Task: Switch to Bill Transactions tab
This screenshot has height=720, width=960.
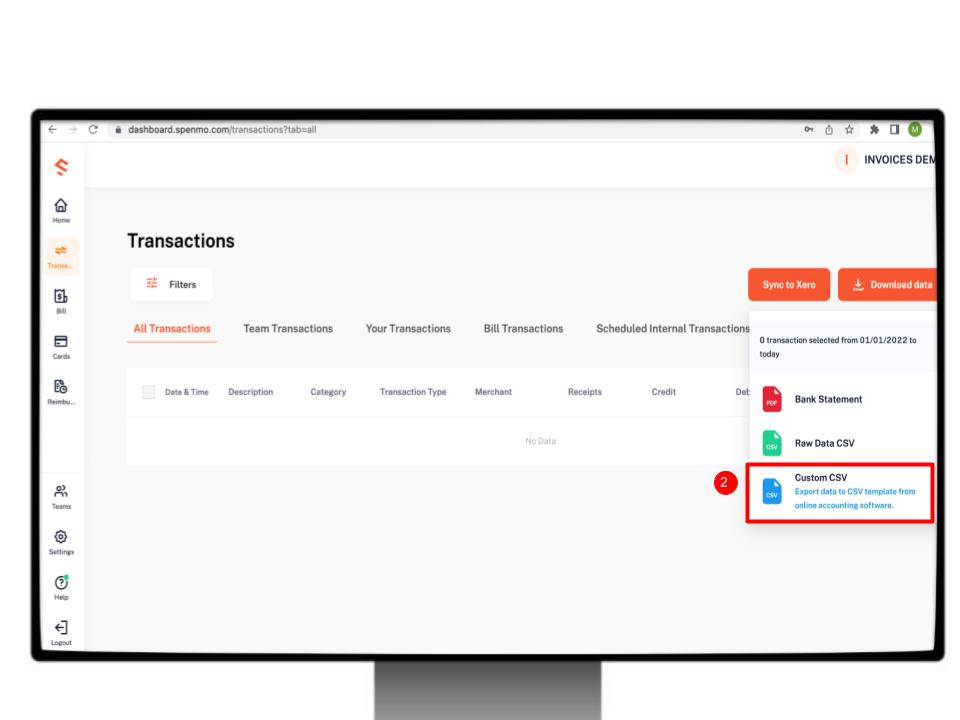Action: coord(523,329)
